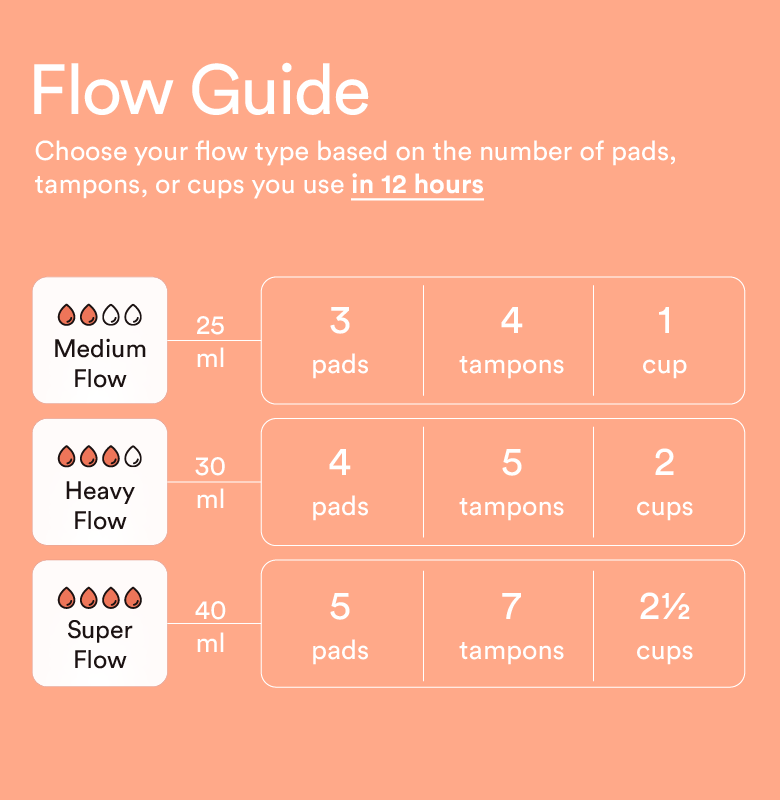Select the Medium Flow label

point(100,364)
